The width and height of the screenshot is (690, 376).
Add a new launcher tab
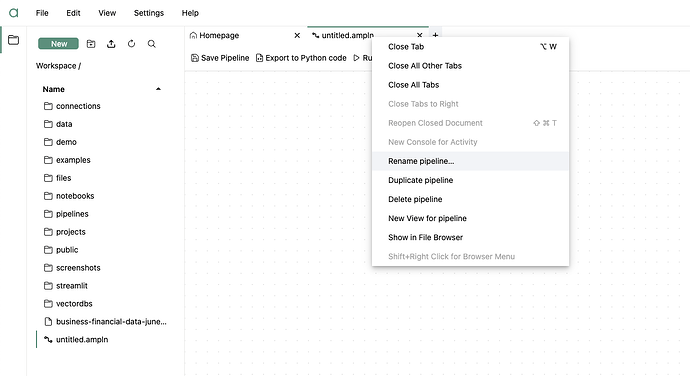click(x=435, y=35)
